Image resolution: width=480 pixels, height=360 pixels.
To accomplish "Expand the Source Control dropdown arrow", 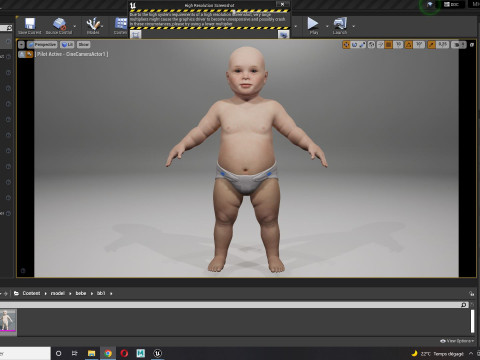I will click(x=75, y=26).
